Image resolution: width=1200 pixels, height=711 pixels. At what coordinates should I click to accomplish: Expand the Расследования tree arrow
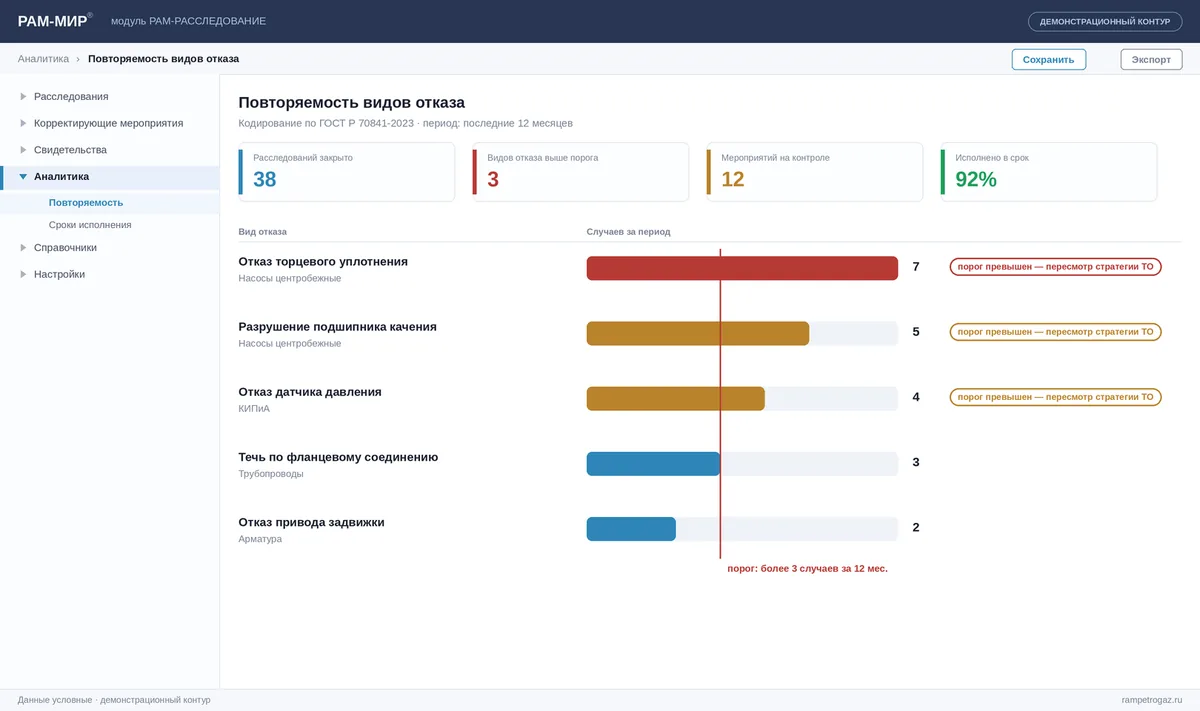23,96
